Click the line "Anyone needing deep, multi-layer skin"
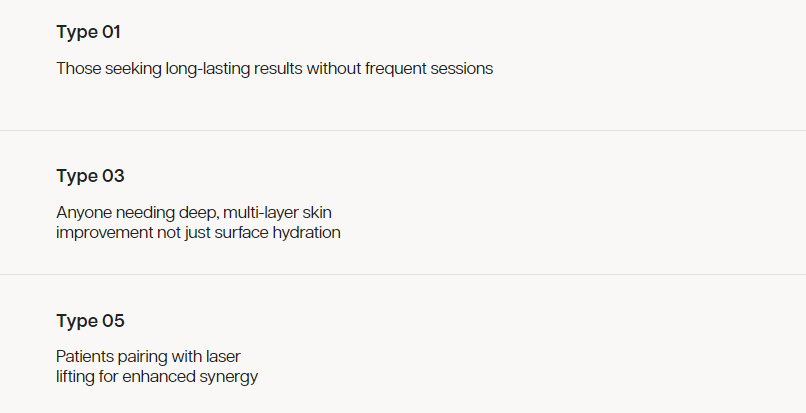Image resolution: width=806 pixels, height=413 pixels. (201, 213)
